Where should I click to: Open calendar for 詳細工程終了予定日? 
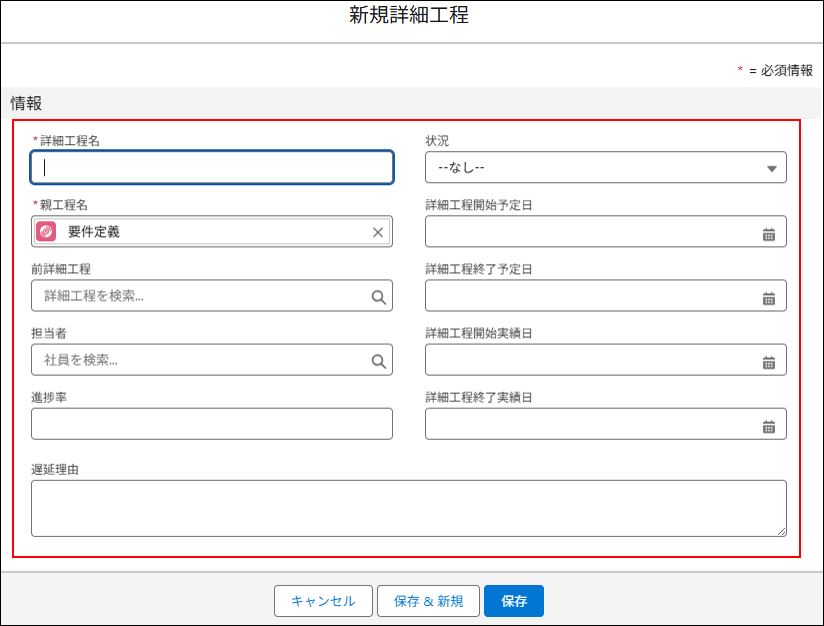pyautogui.click(x=768, y=297)
